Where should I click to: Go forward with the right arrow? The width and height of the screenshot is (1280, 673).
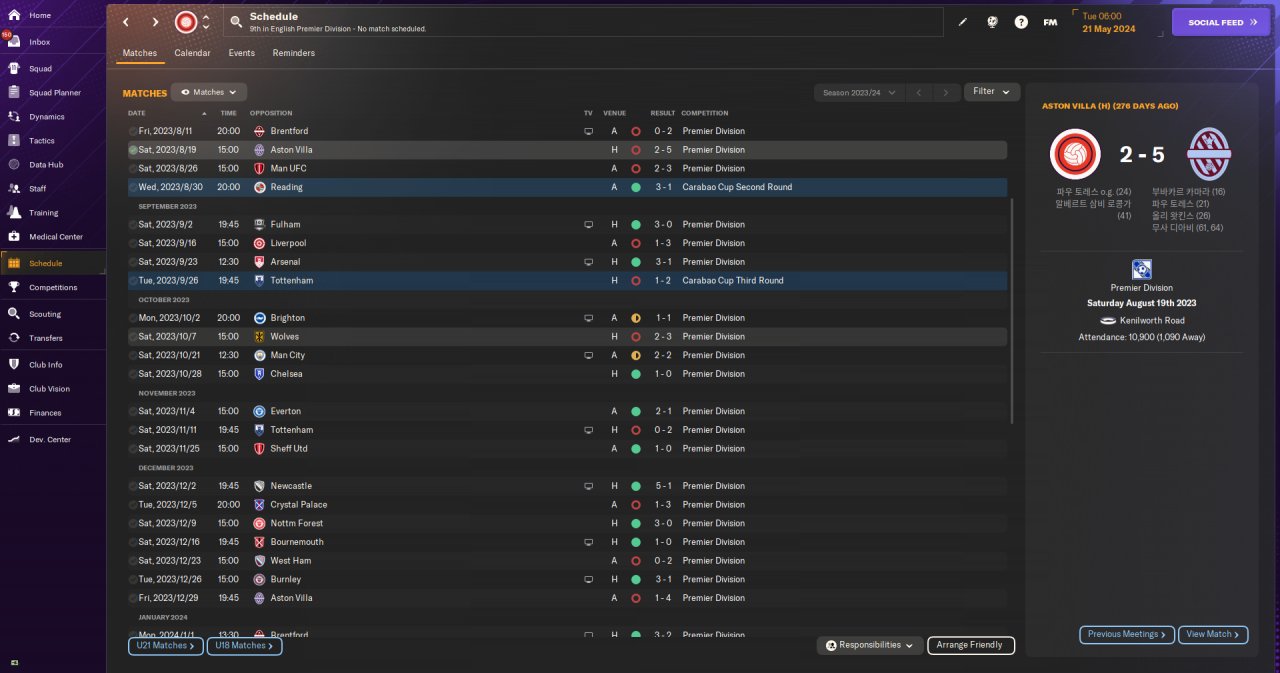(x=155, y=22)
